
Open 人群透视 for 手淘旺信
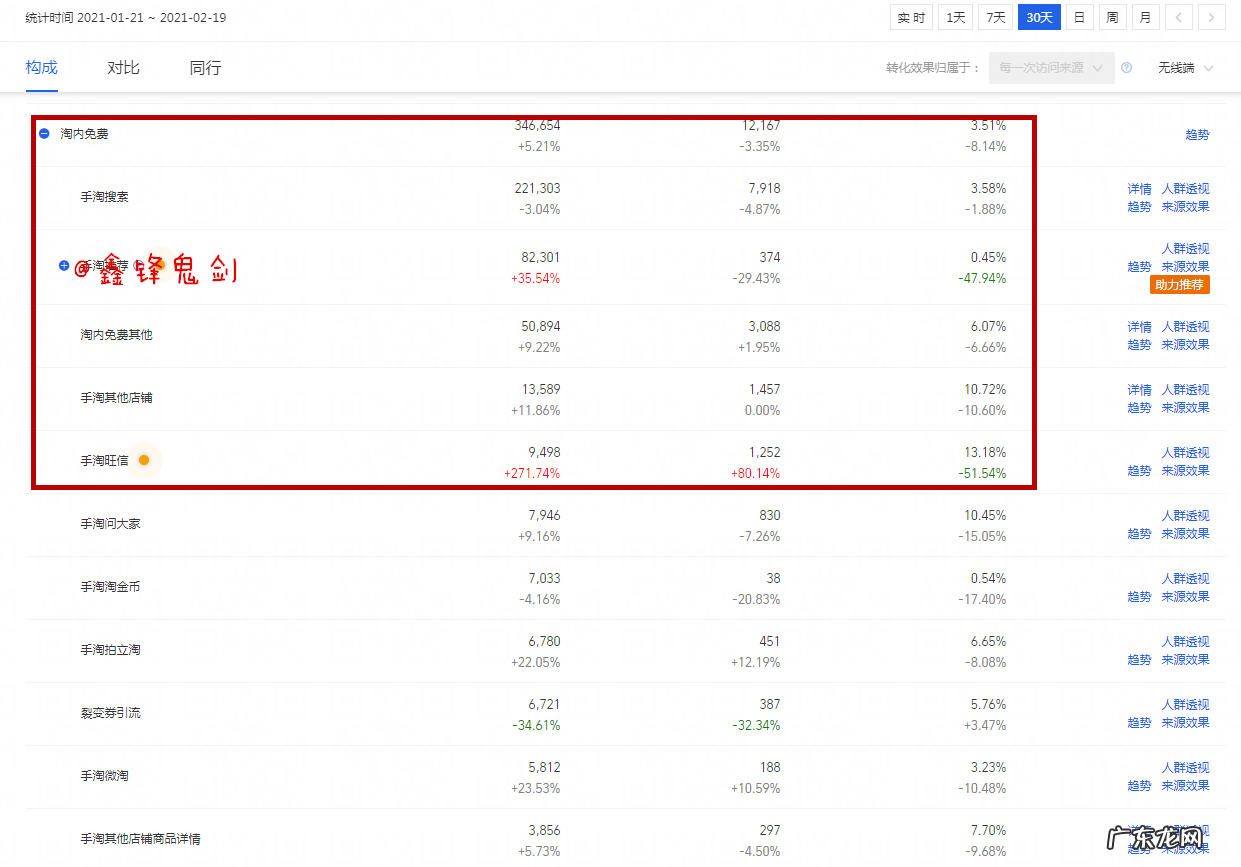click(x=1185, y=453)
